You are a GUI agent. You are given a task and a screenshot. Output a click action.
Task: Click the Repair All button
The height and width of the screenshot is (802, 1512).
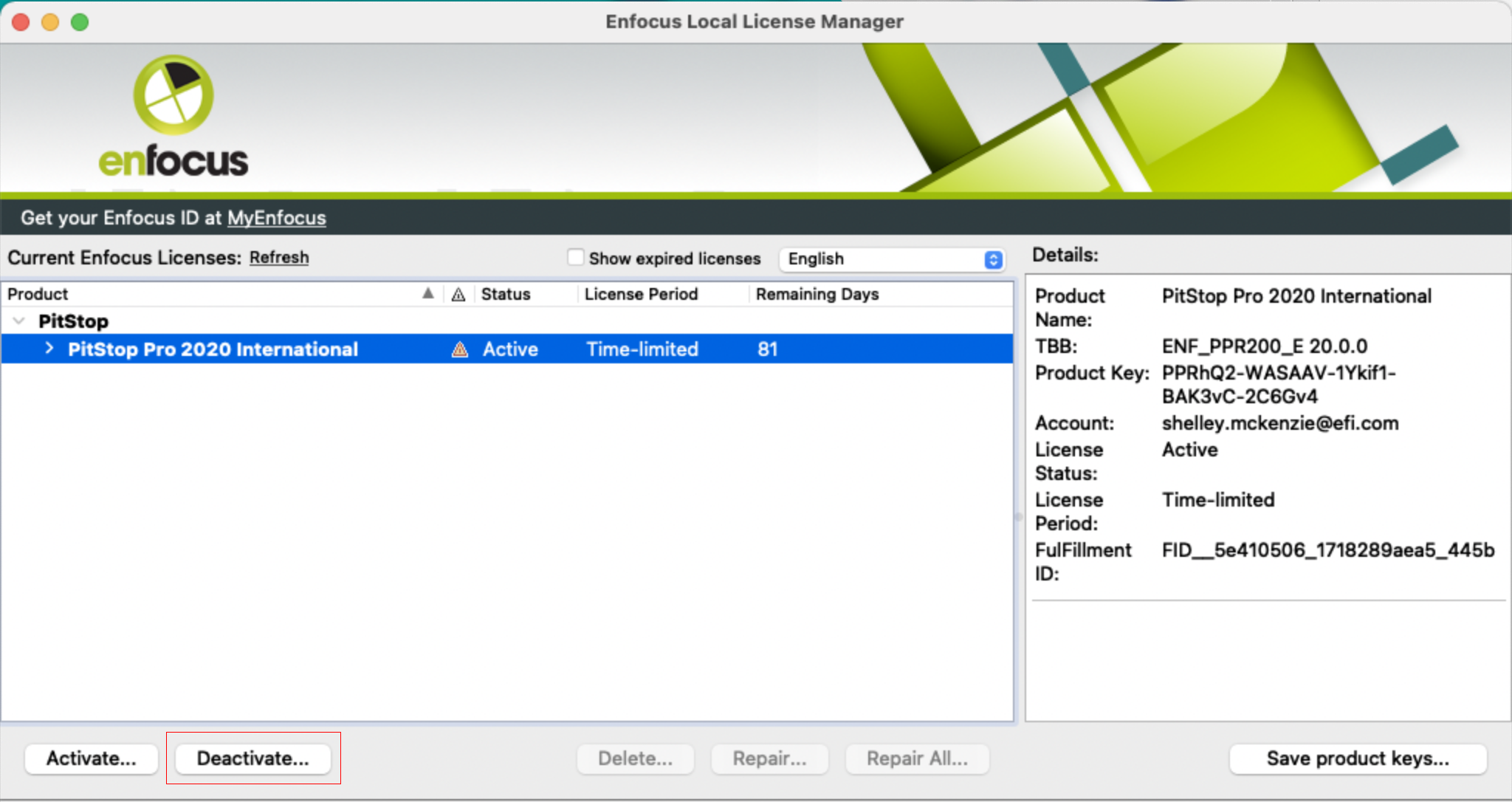pos(915,758)
